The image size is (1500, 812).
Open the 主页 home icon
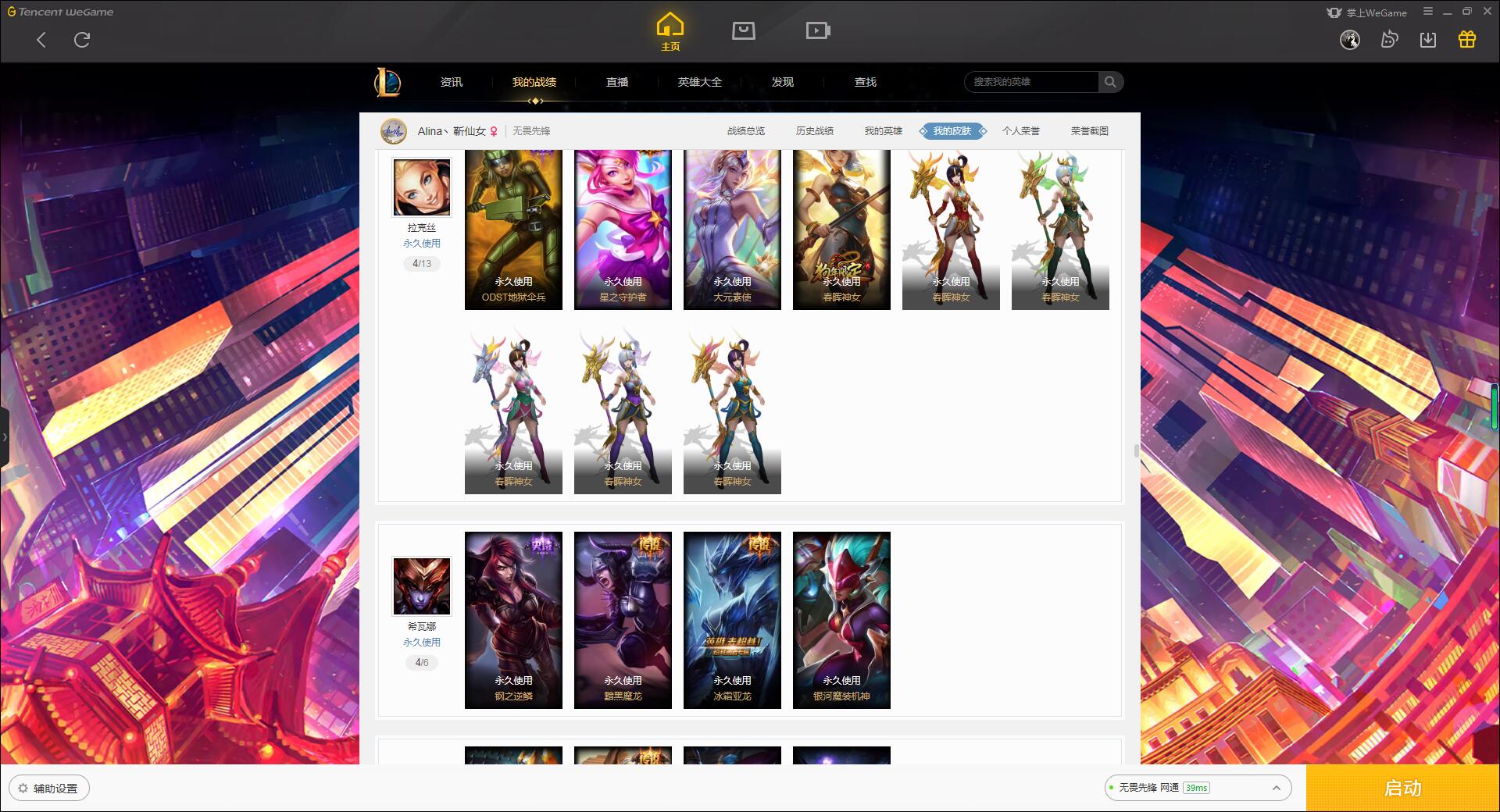(x=670, y=32)
